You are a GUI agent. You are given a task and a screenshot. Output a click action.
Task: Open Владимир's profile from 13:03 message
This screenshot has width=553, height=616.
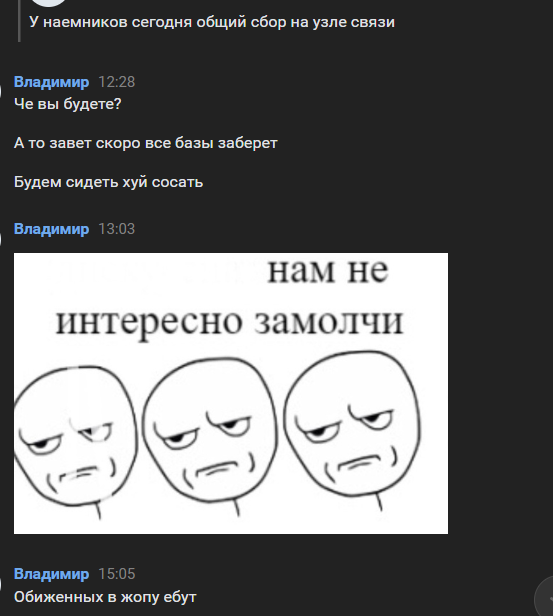[x=51, y=229]
